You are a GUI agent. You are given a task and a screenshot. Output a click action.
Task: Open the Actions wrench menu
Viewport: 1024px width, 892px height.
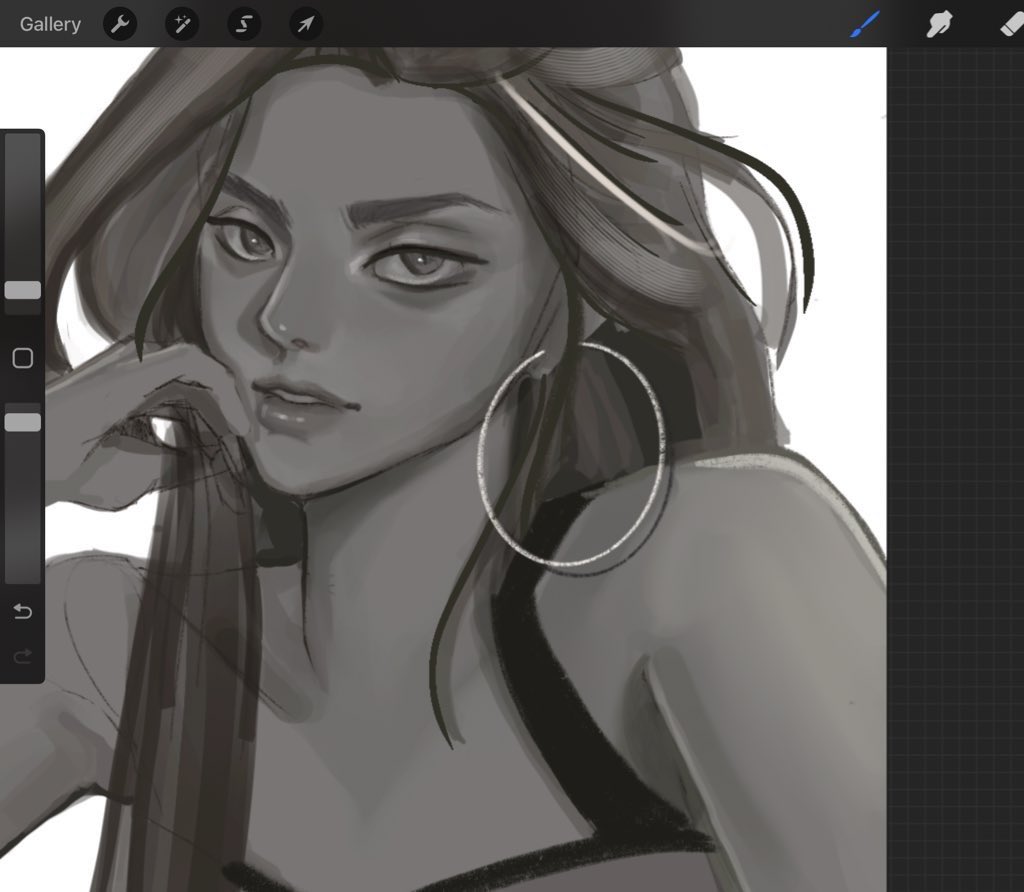coord(120,24)
